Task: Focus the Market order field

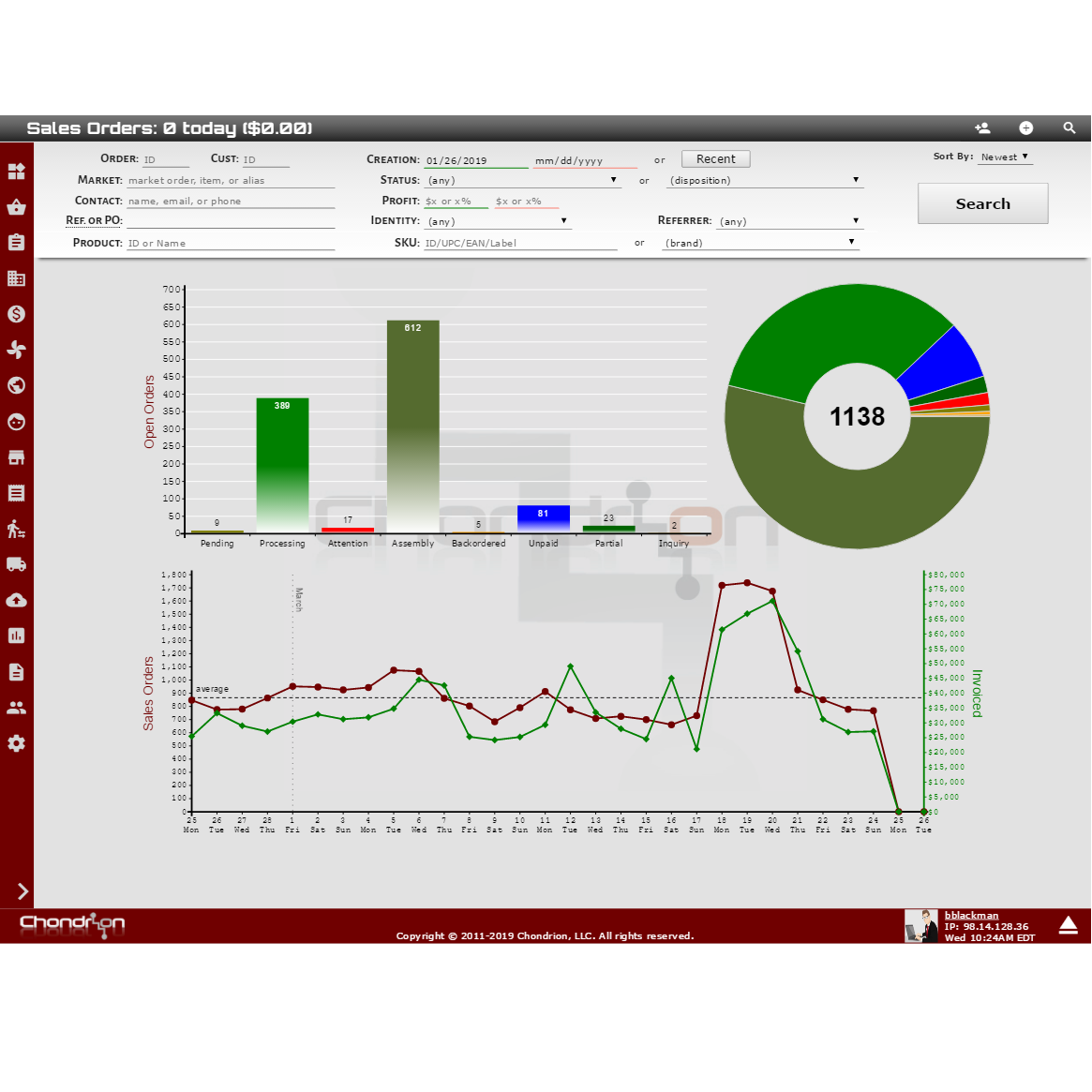Action: point(231,180)
